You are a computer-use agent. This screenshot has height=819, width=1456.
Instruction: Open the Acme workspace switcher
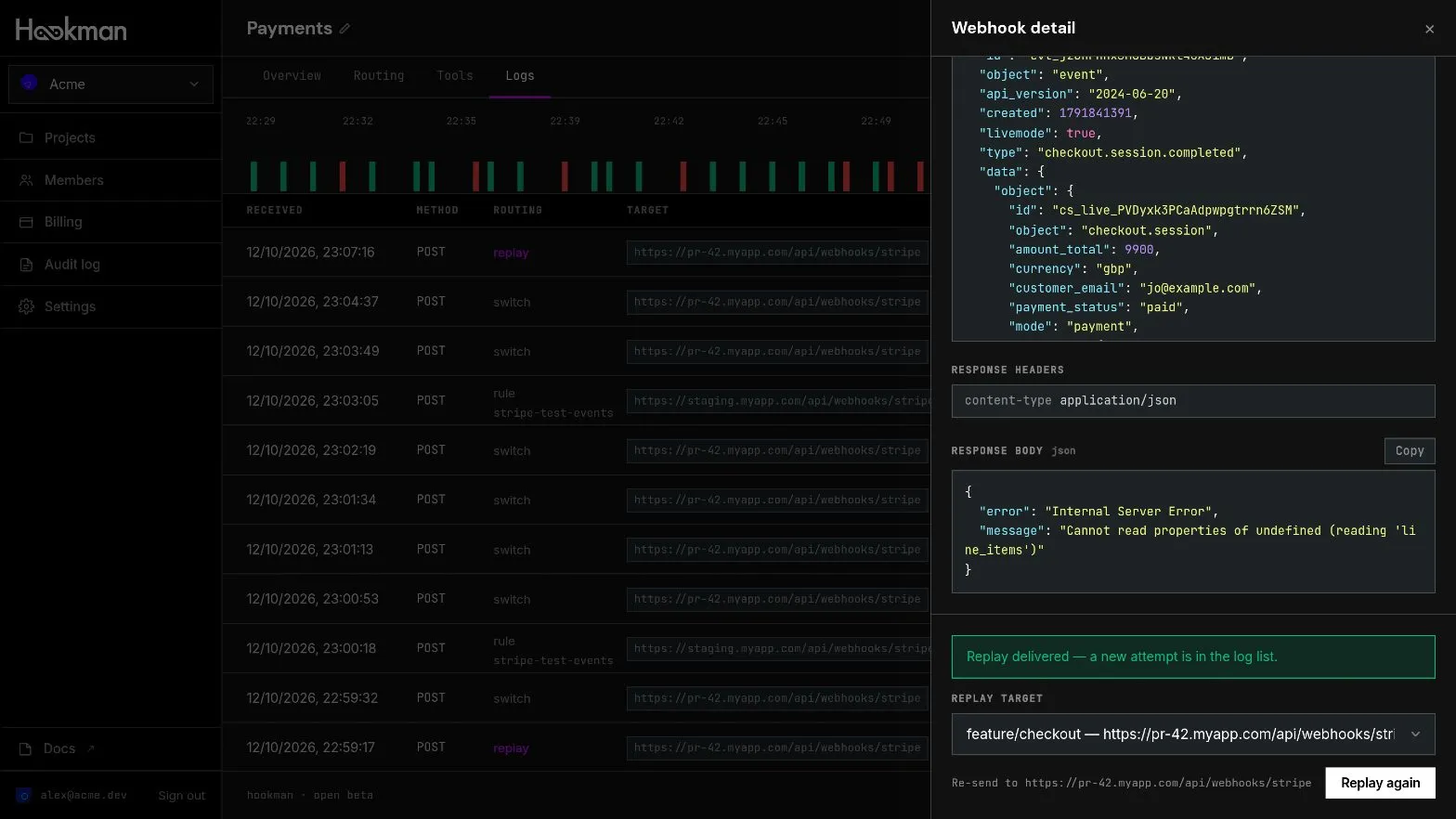tap(110, 84)
